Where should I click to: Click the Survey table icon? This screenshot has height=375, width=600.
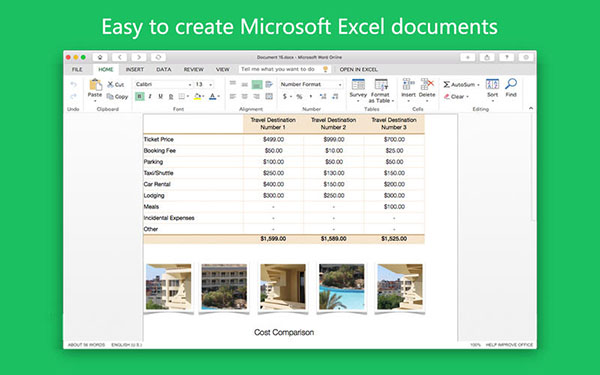358,84
